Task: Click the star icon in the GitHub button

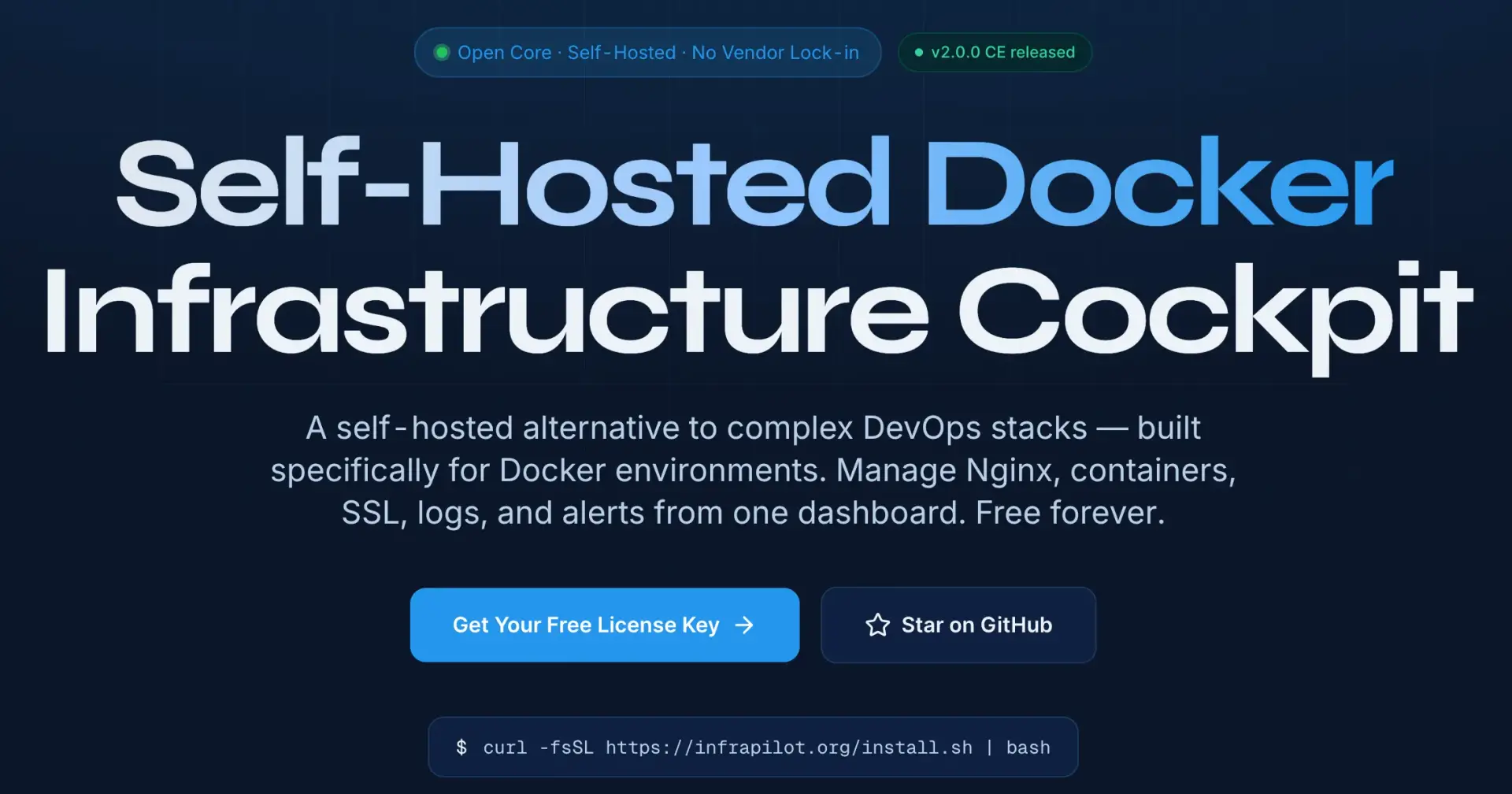Action: tap(877, 625)
